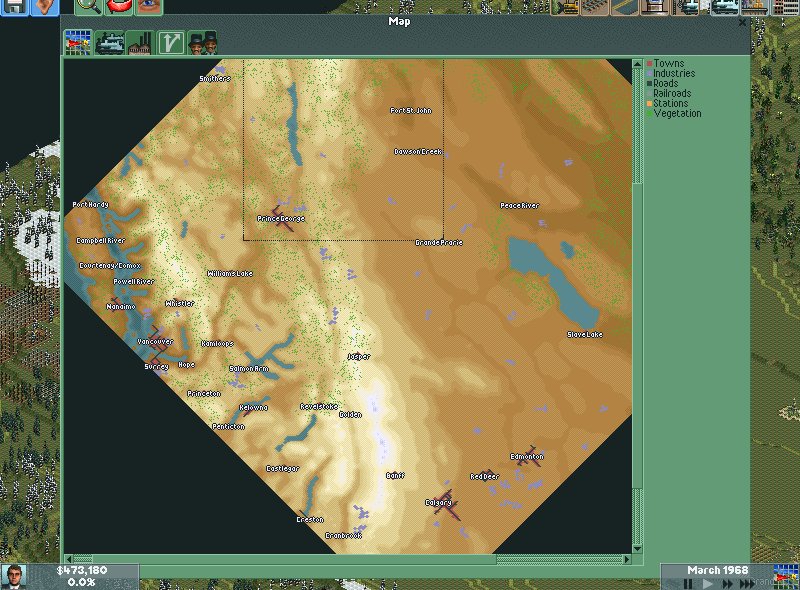Viewport: 800px width, 590px height.
Task: Click the Kelowna label on the map
Action: click(254, 408)
